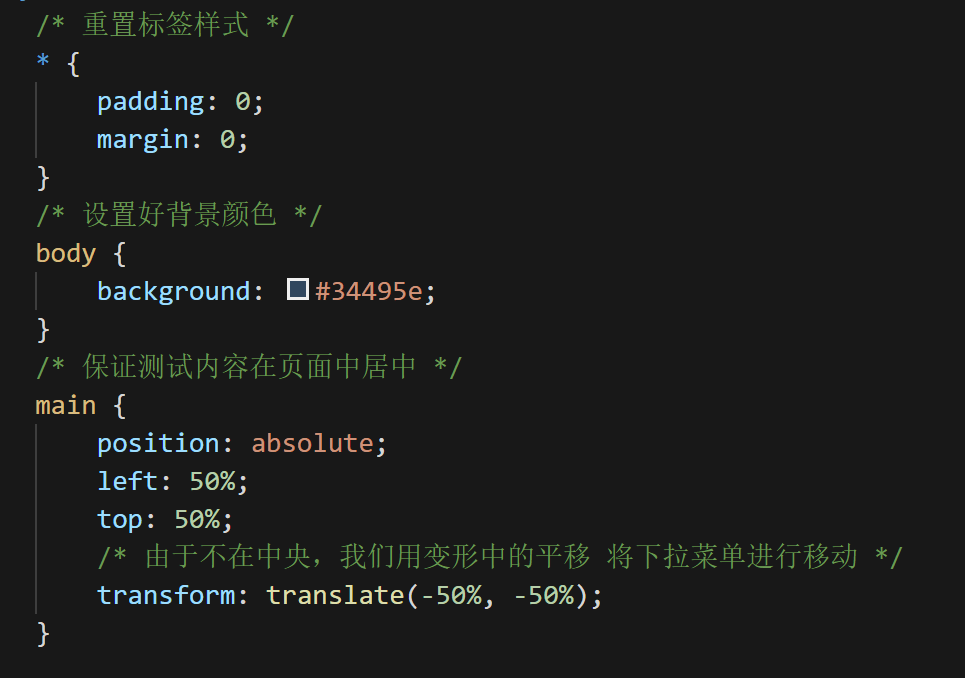
Task: Click the 设置好背景颜色 comment
Action: pyautogui.click(x=179, y=215)
